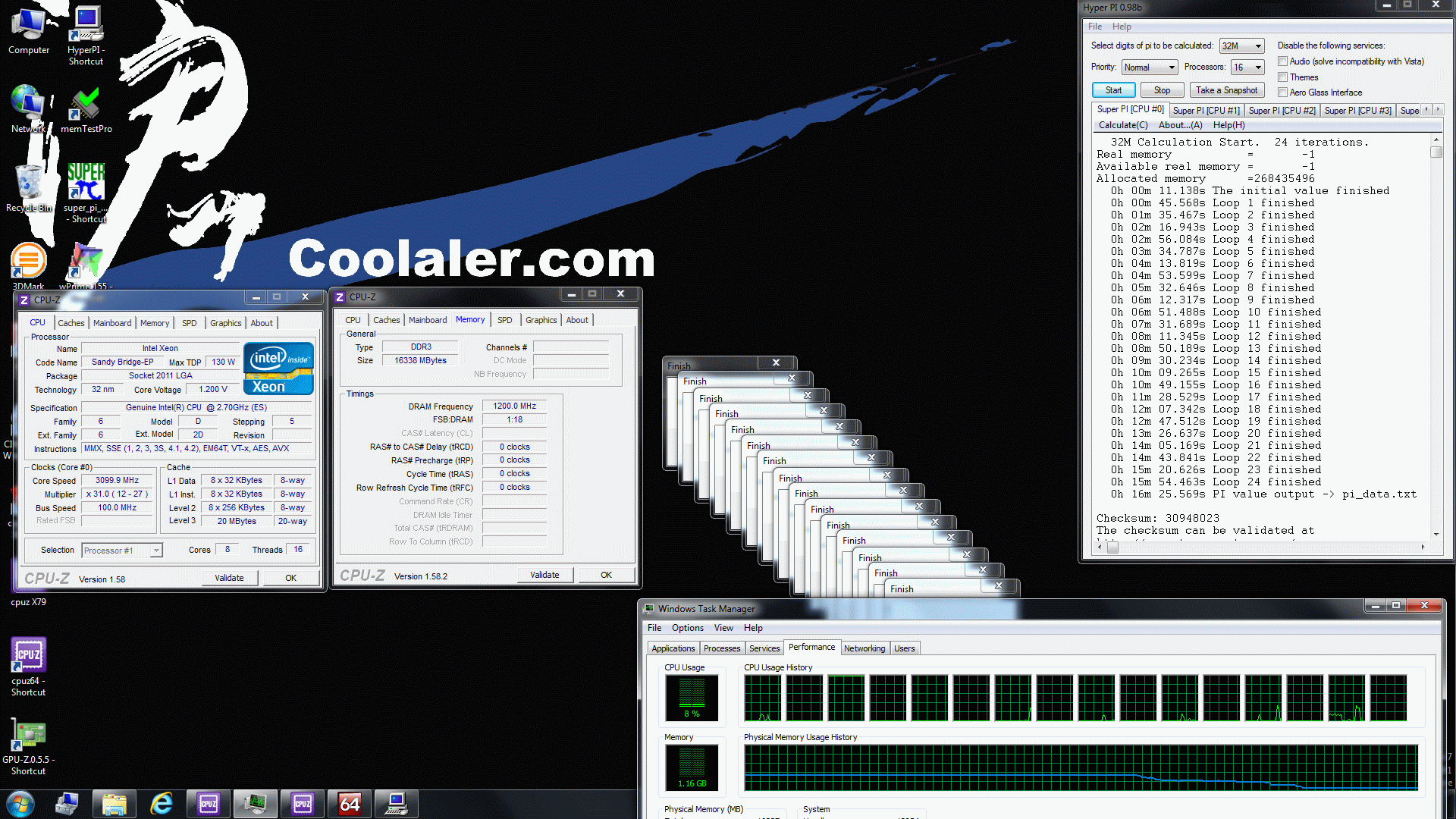Click the Task Manager CPU Usage meter
Viewport: 1456px width, 819px height.
tap(692, 698)
